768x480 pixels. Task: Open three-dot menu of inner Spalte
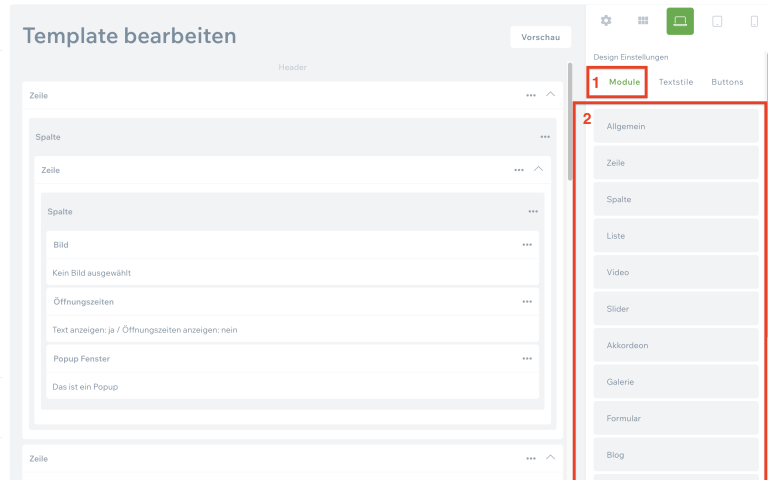[533, 212]
